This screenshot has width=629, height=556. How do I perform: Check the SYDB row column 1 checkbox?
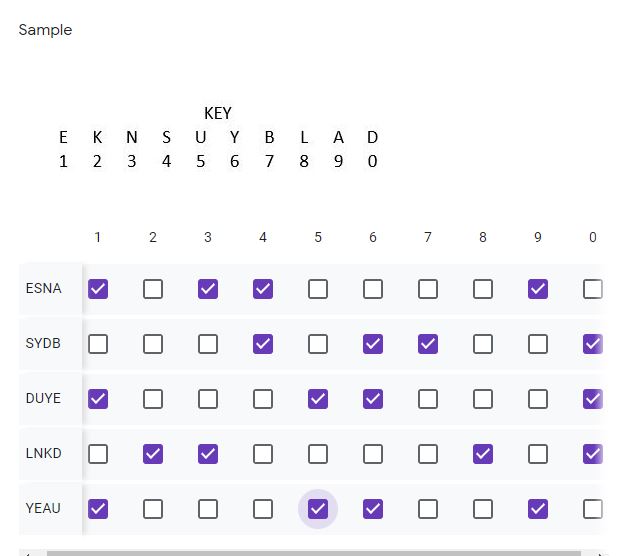[x=98, y=344]
